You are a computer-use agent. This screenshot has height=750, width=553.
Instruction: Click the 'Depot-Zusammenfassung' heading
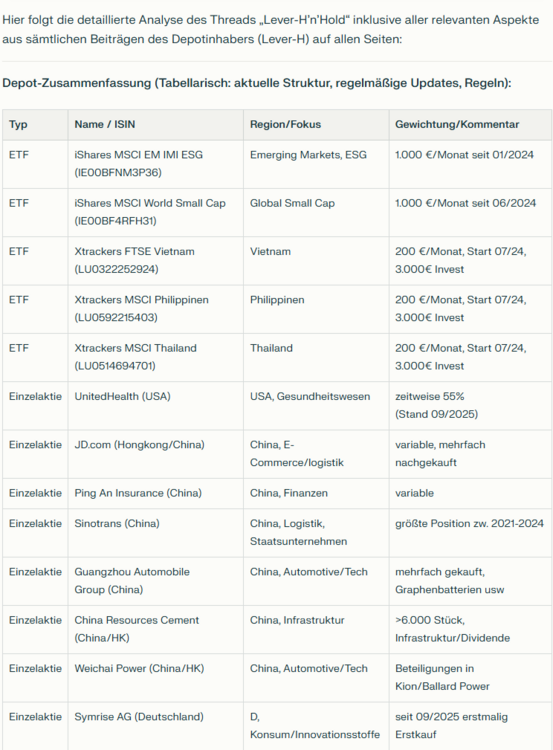tap(257, 83)
